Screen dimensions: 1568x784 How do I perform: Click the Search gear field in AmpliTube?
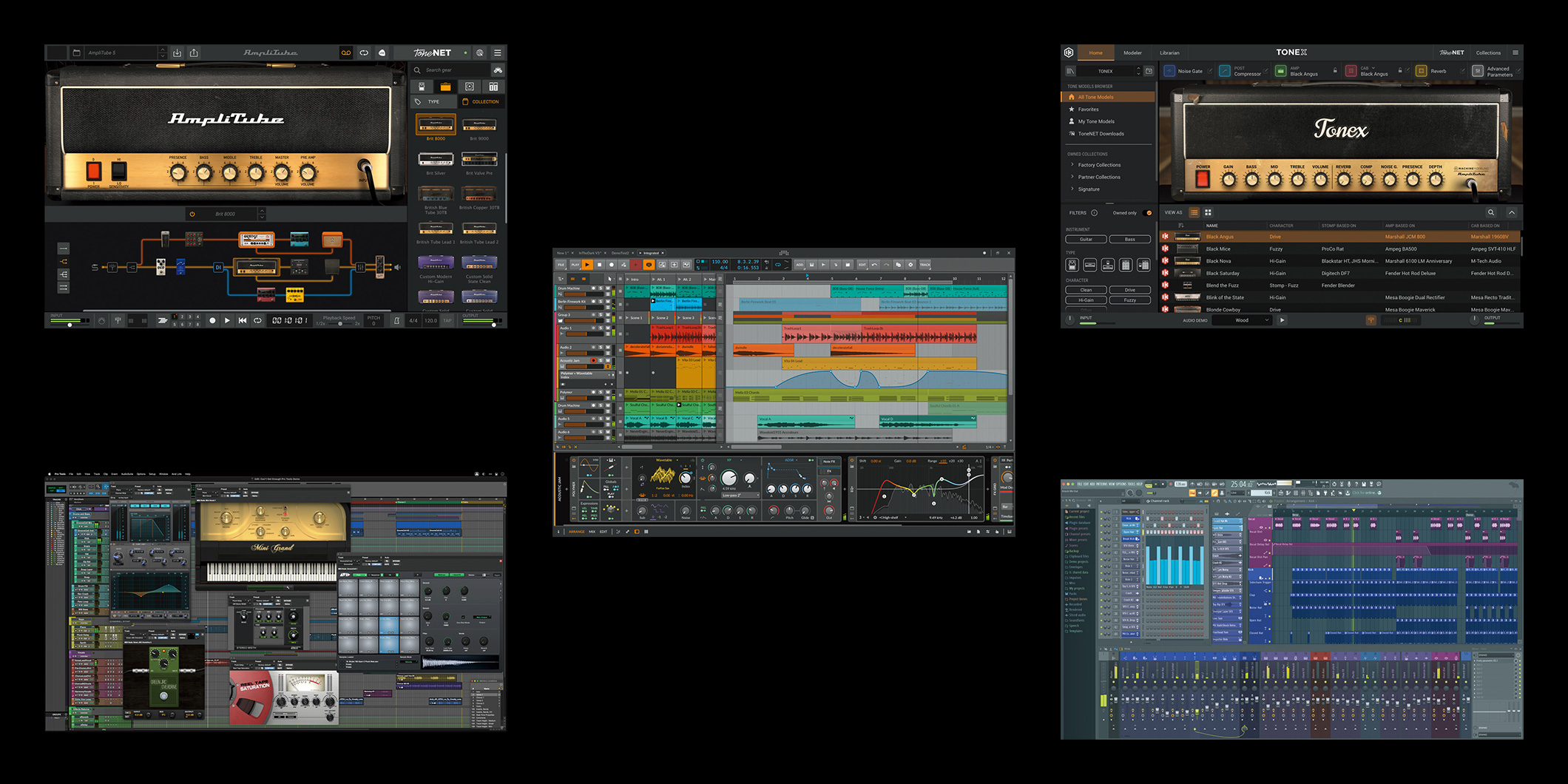pyautogui.click(x=450, y=70)
